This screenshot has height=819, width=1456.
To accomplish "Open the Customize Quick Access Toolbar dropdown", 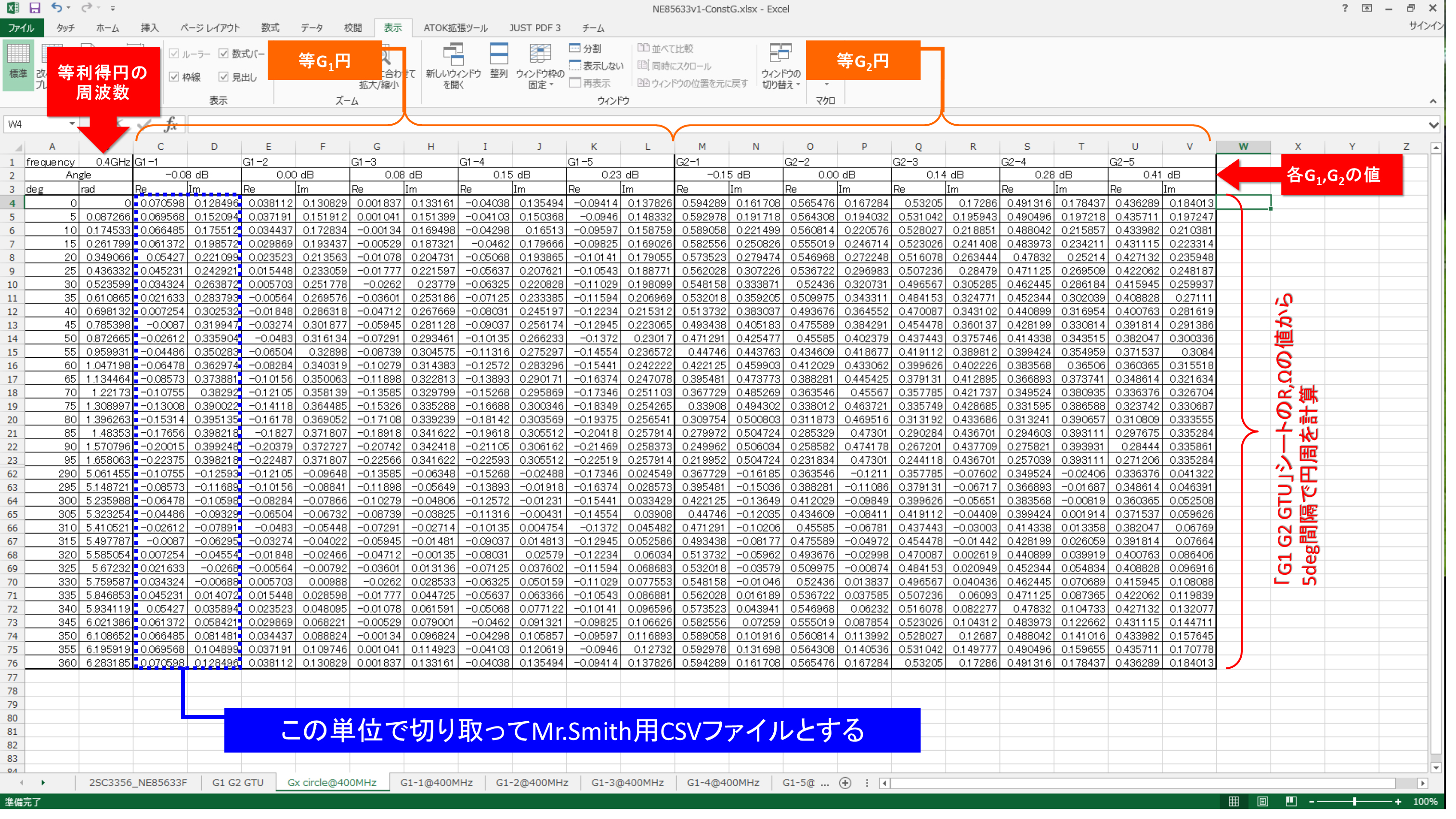I will (x=113, y=9).
